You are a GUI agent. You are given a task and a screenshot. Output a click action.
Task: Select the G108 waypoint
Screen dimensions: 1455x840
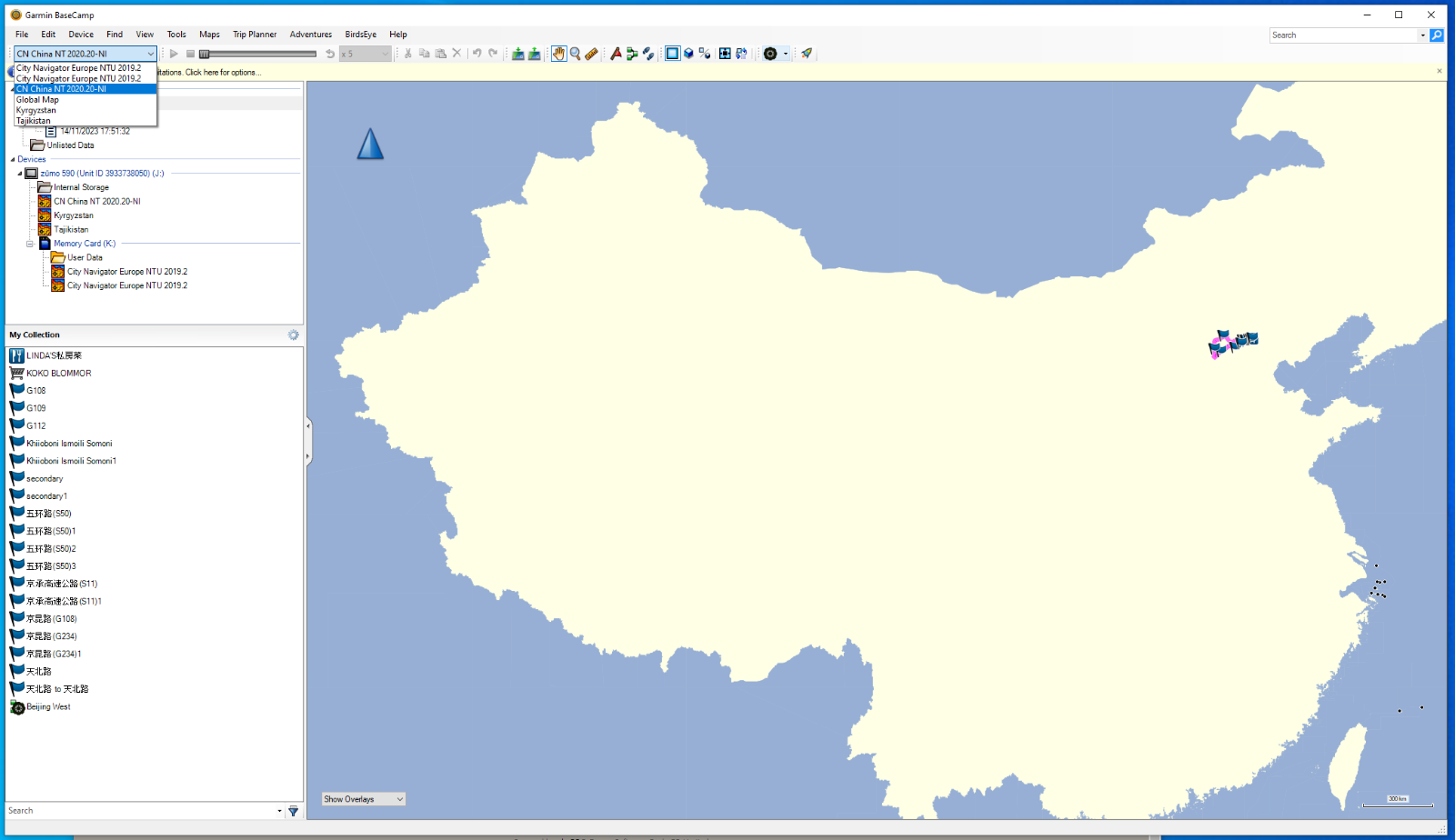pyautogui.click(x=27, y=391)
